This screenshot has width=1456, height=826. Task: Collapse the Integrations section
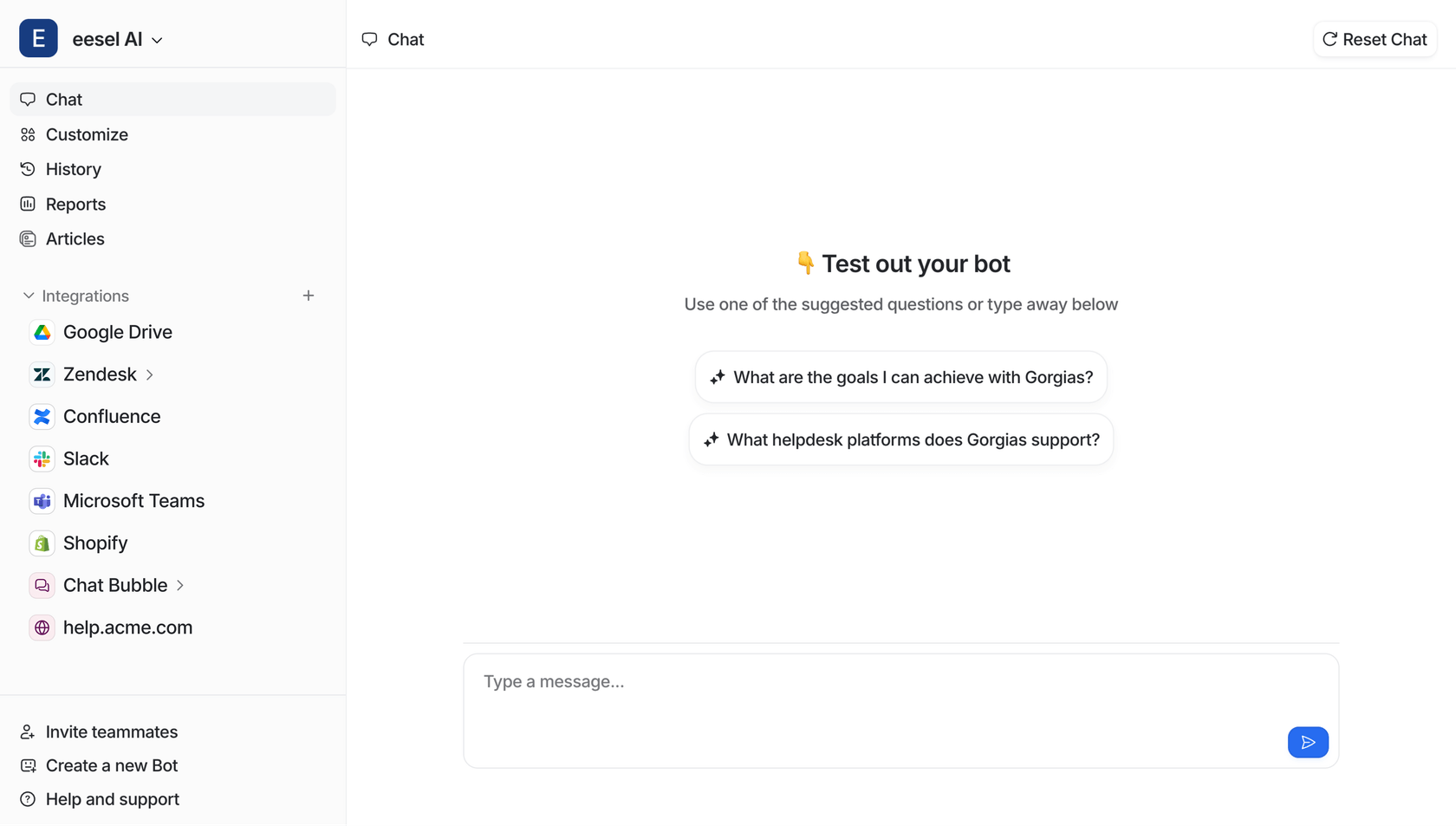point(29,296)
